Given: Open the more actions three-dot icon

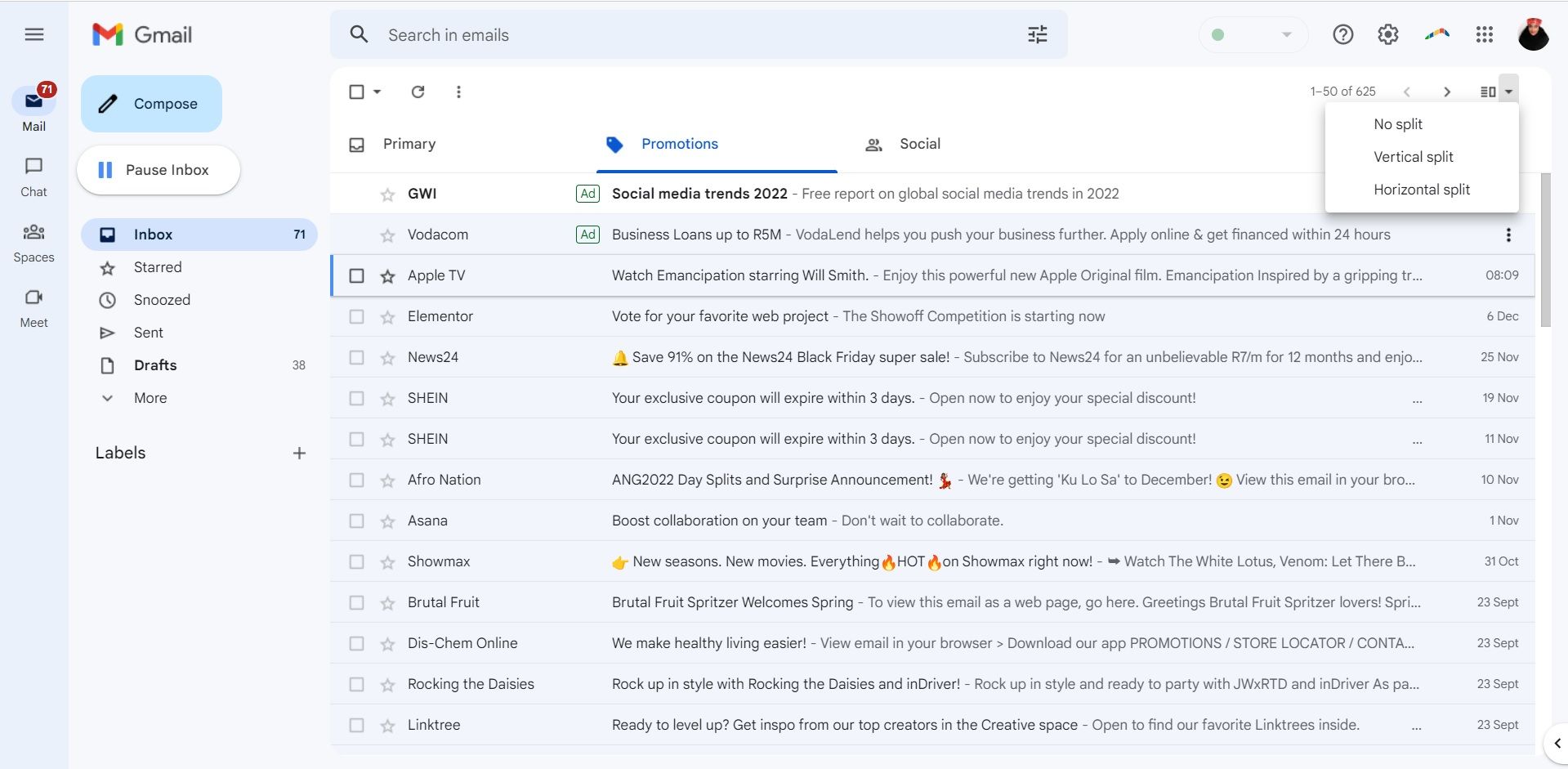Looking at the screenshot, I should click(x=458, y=92).
